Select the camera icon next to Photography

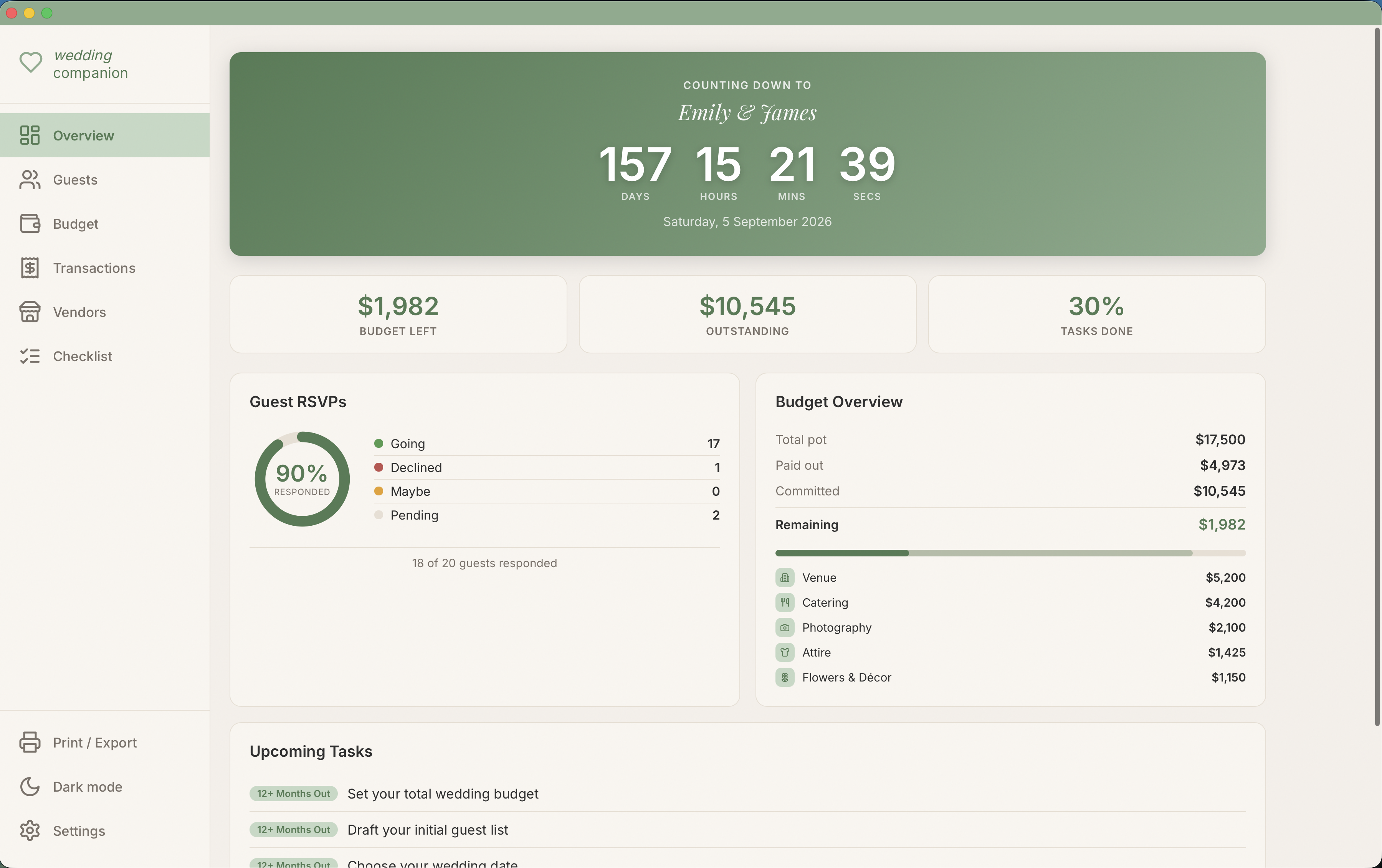coord(785,628)
